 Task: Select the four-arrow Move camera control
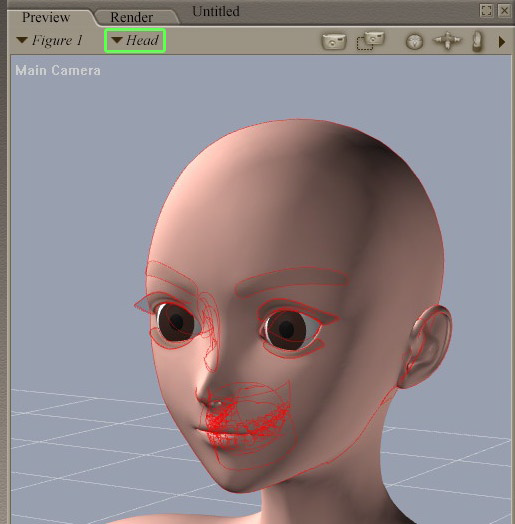tap(447, 41)
